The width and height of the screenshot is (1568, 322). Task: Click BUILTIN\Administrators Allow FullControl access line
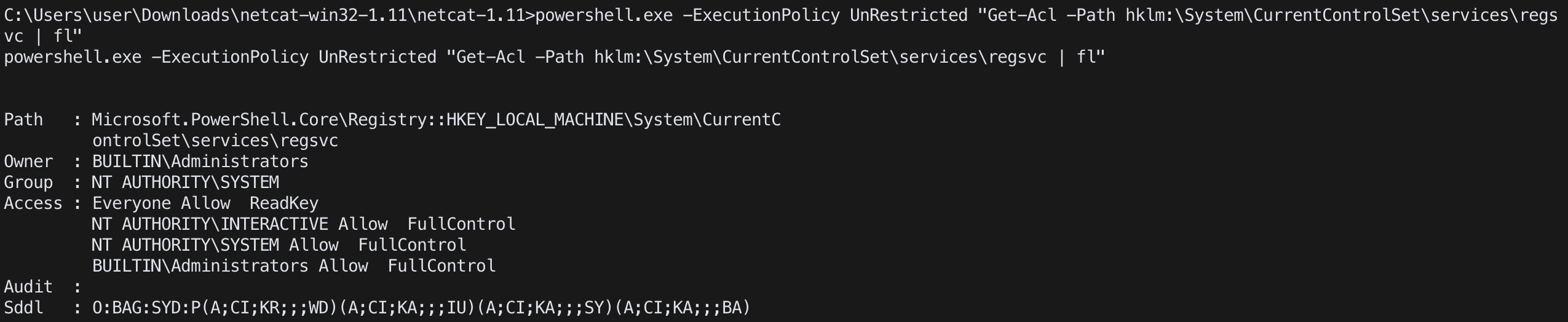[293, 265]
